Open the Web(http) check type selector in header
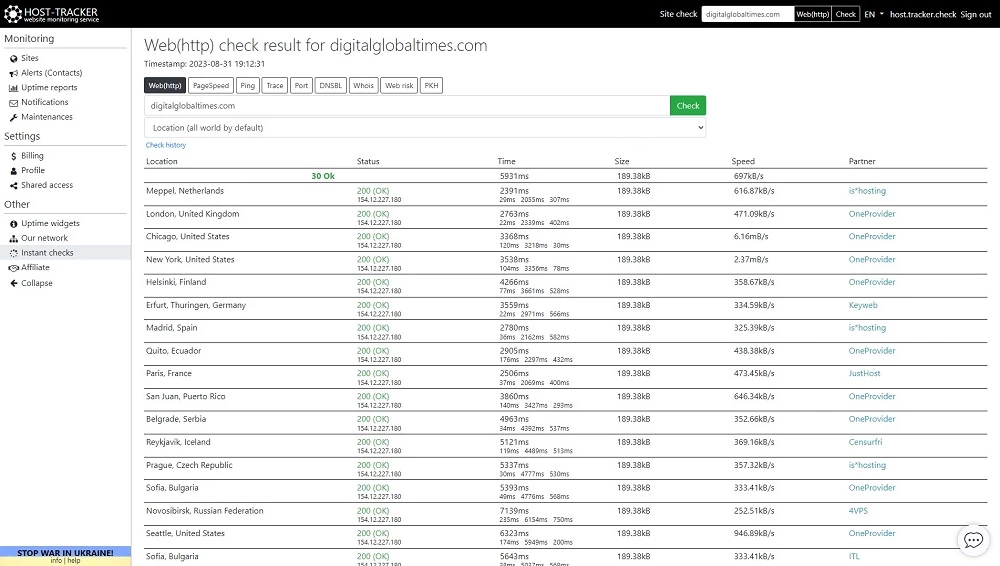Image resolution: width=1000 pixels, height=566 pixels. [812, 14]
